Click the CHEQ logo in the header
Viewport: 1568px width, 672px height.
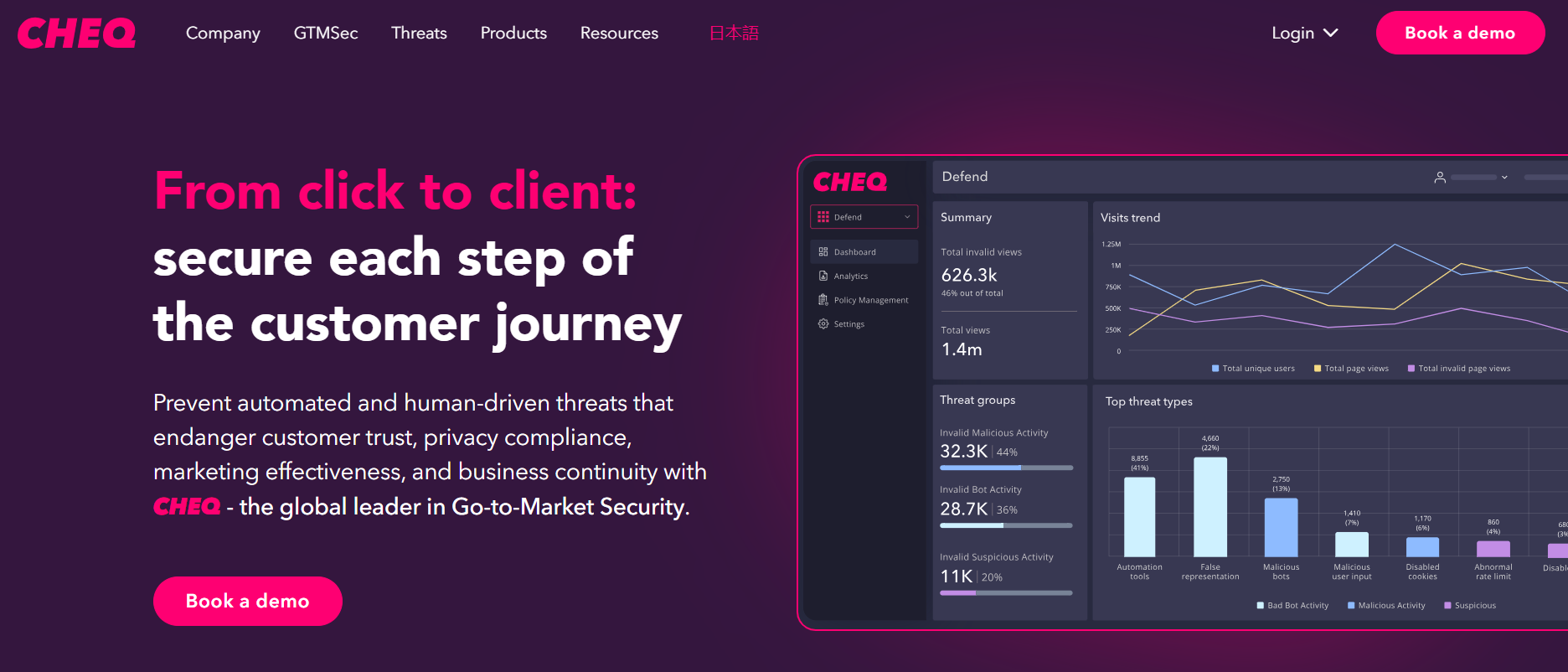click(76, 34)
